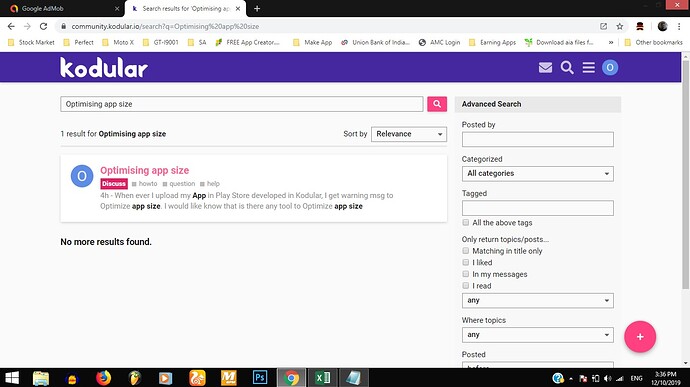The width and height of the screenshot is (690, 387).
Task: Open the hamburger menu icon
Action: pyautogui.click(x=588, y=67)
